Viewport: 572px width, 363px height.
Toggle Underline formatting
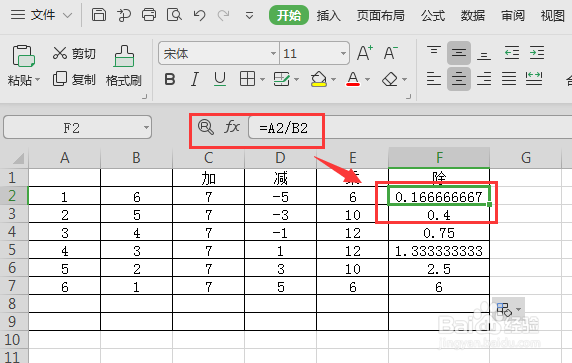(220, 79)
